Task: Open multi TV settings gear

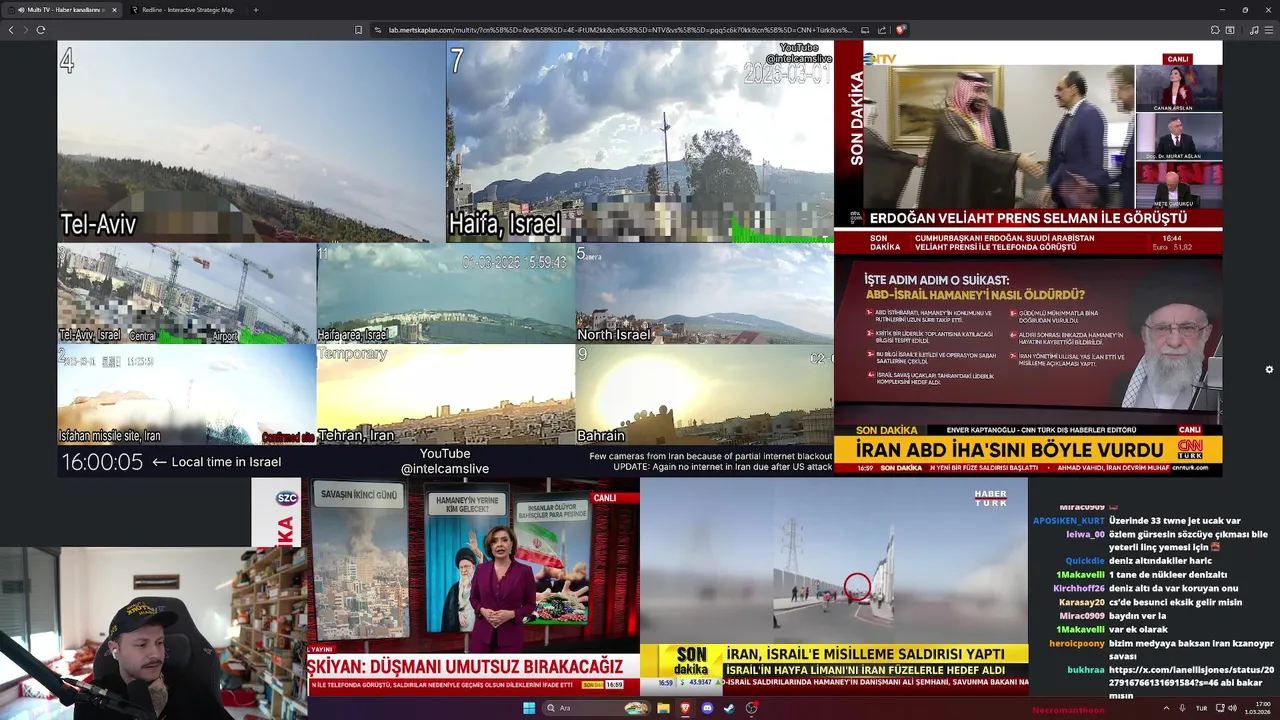Action: pos(1269,369)
